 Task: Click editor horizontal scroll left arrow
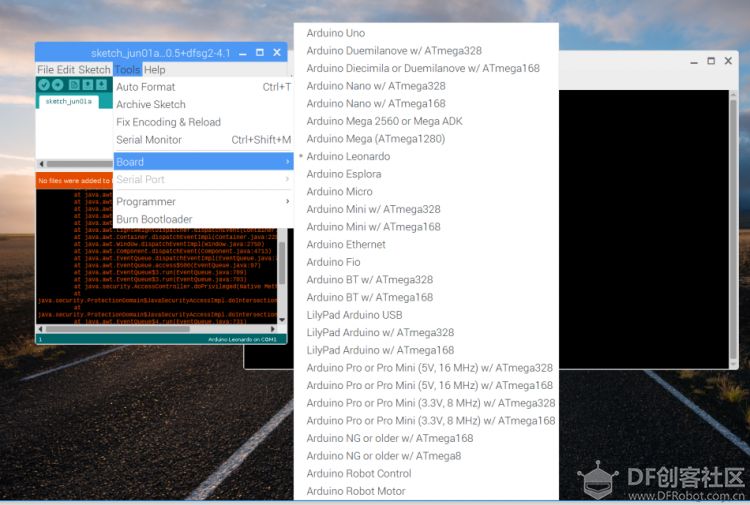tap(41, 164)
